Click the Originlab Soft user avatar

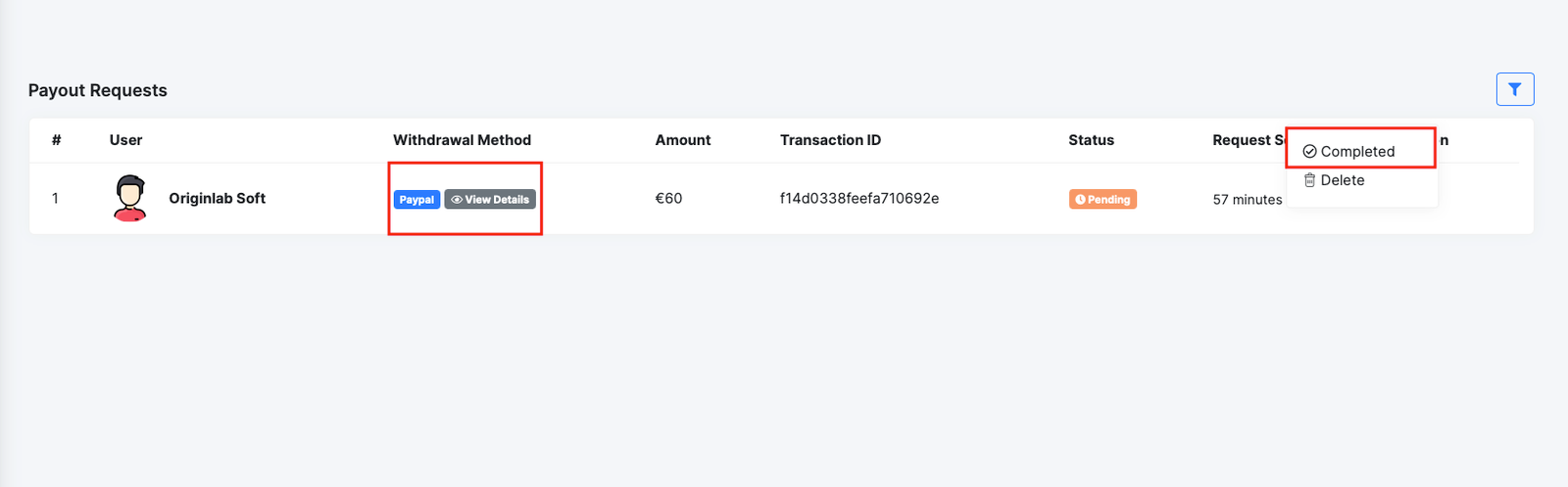click(x=130, y=198)
